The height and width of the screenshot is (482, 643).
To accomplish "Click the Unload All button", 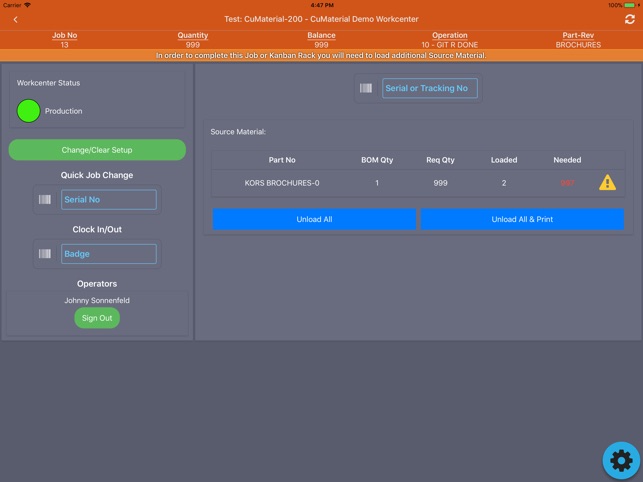I will point(314,219).
